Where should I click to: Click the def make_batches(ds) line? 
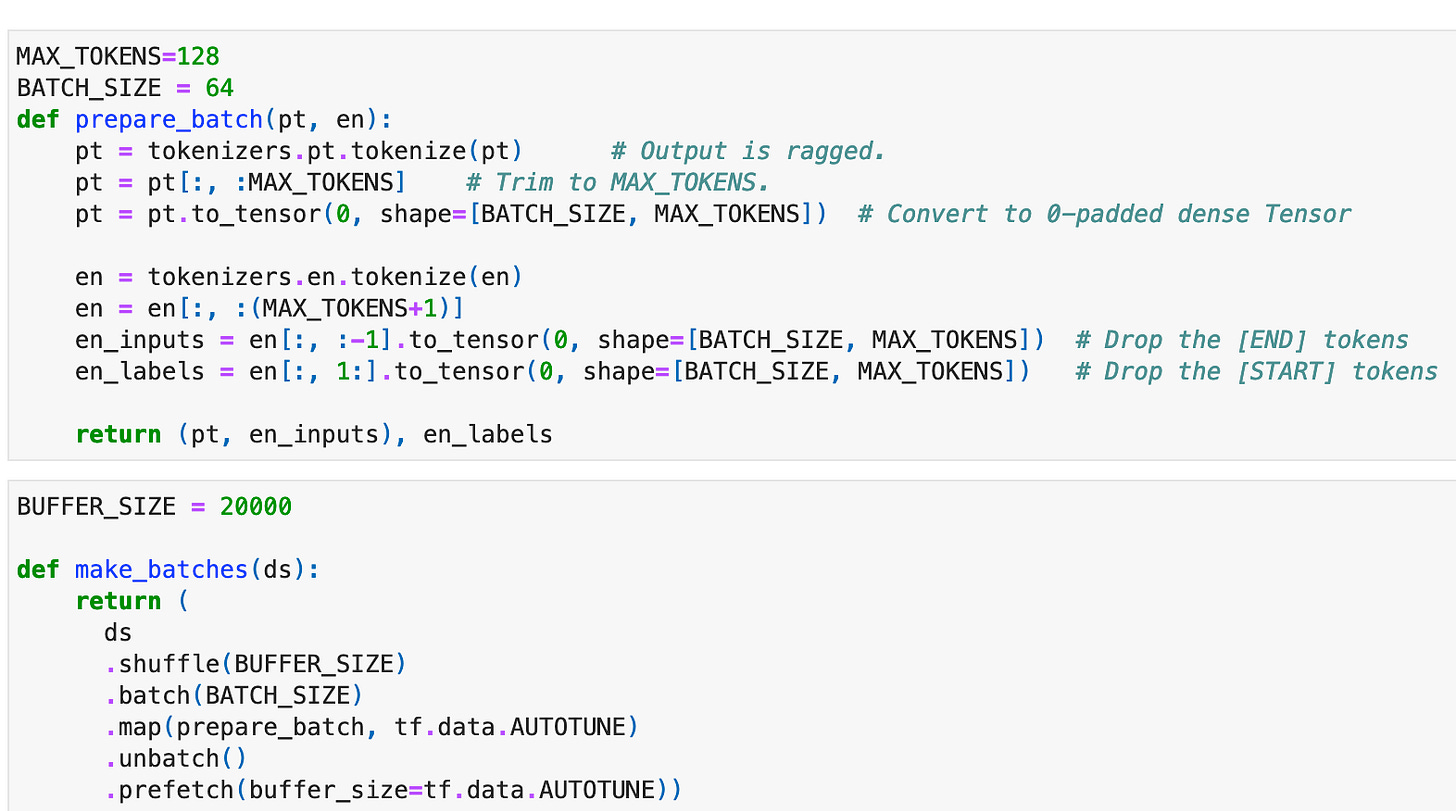(x=168, y=570)
